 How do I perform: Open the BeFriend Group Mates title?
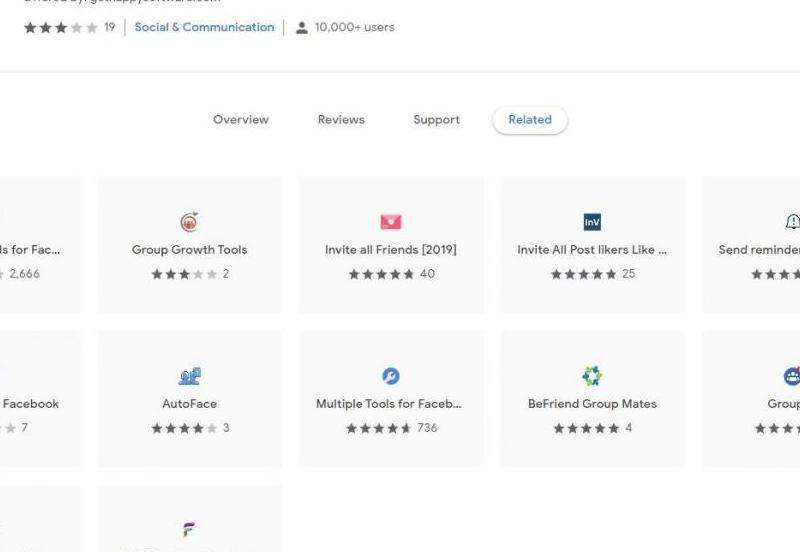592,404
